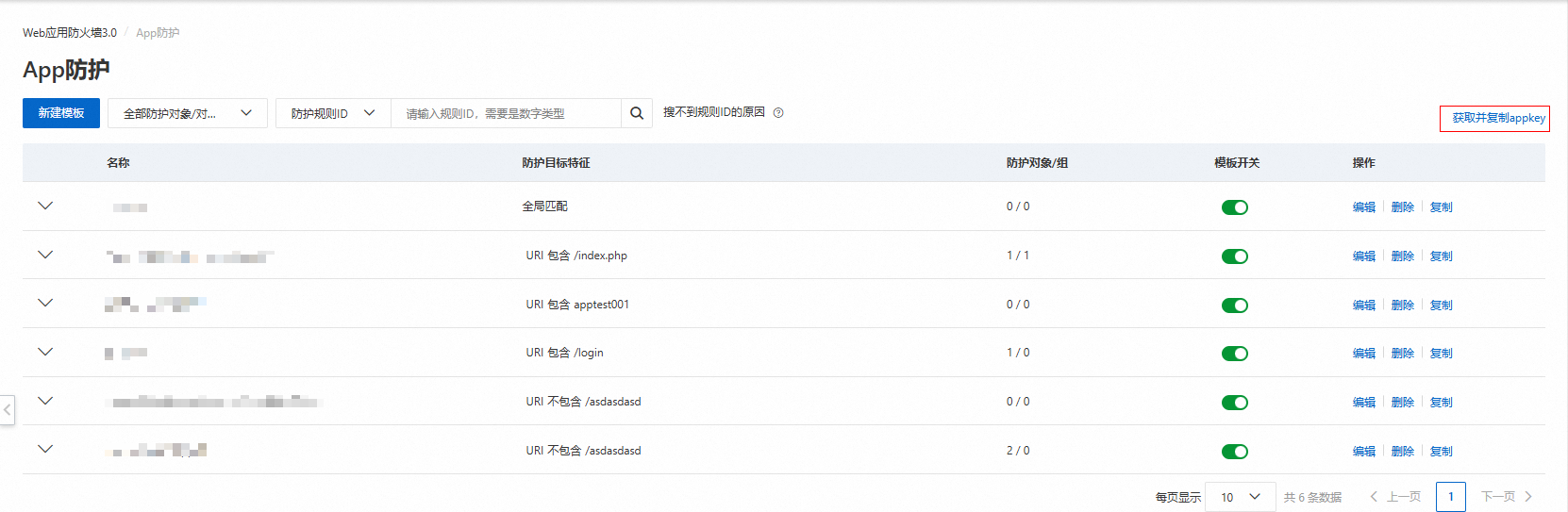Expand the left sidebar collapse handle

8,409
